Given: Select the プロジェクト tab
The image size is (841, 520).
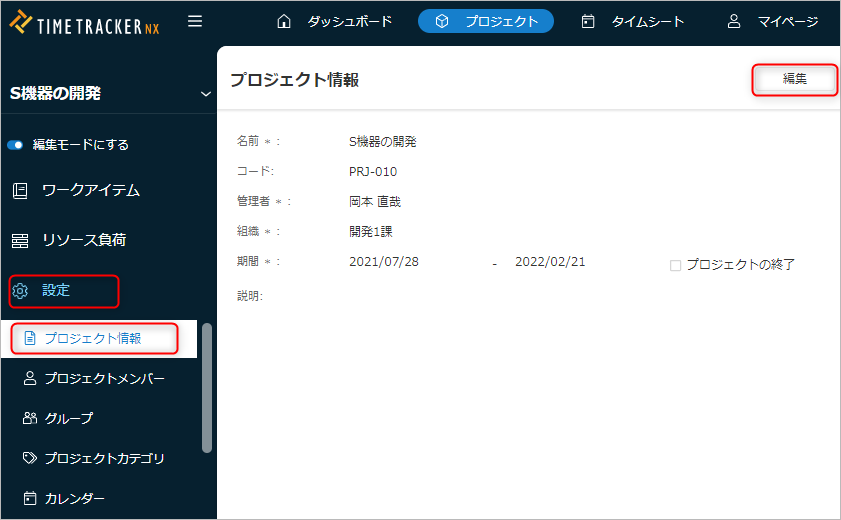Looking at the screenshot, I should click(x=486, y=21).
